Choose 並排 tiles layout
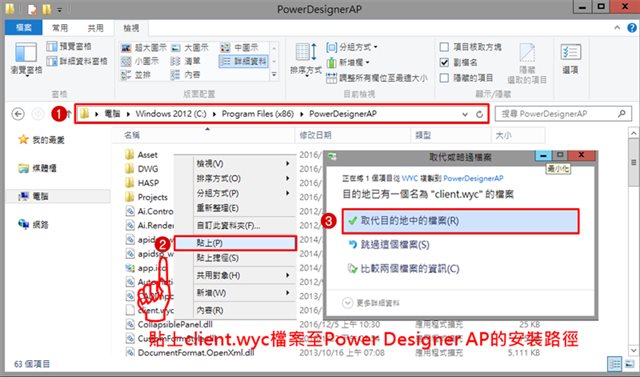640x377 pixels. 136,75
